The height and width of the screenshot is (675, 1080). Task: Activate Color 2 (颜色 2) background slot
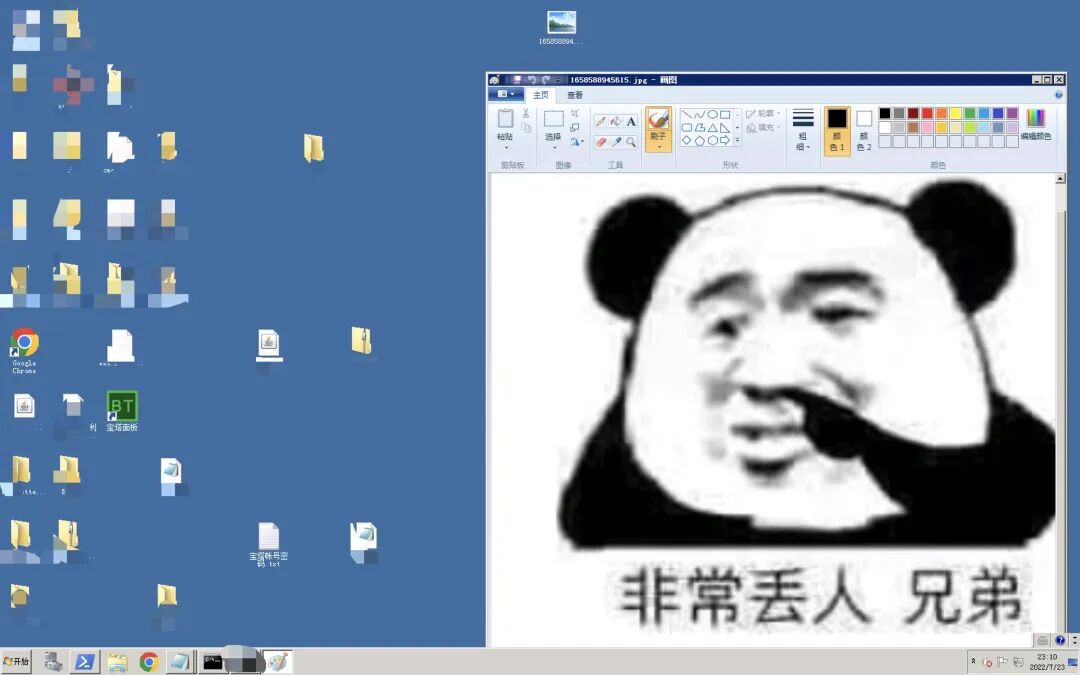tap(864, 130)
